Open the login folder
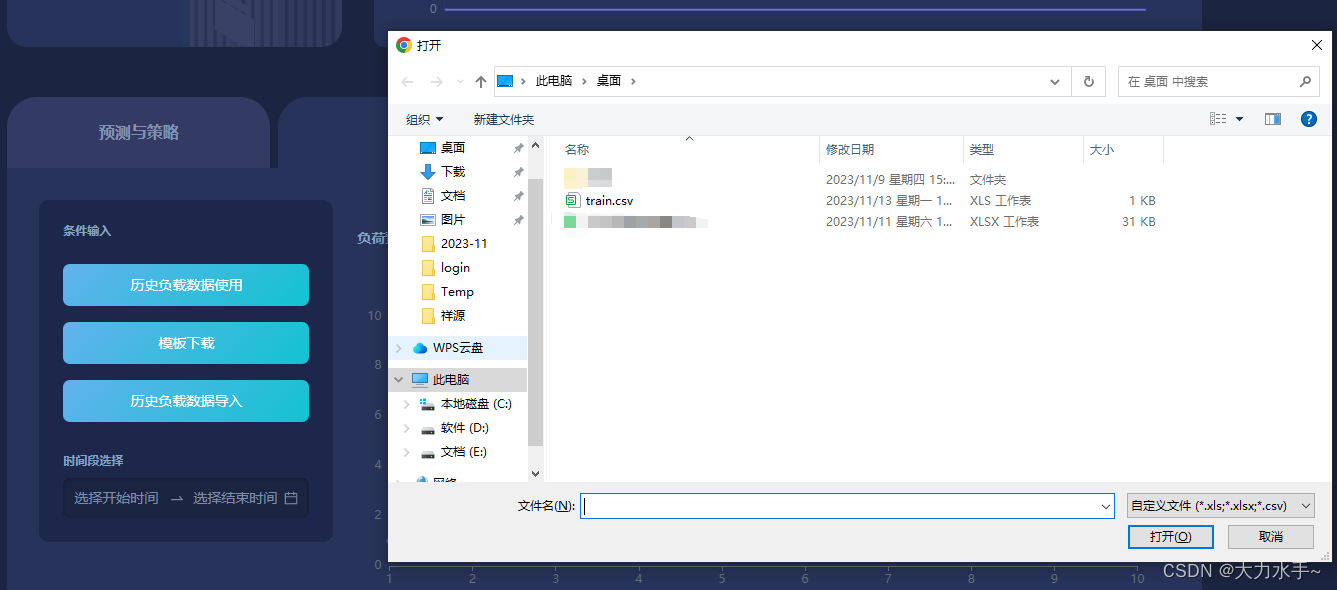The image size is (1337, 590). (455, 268)
